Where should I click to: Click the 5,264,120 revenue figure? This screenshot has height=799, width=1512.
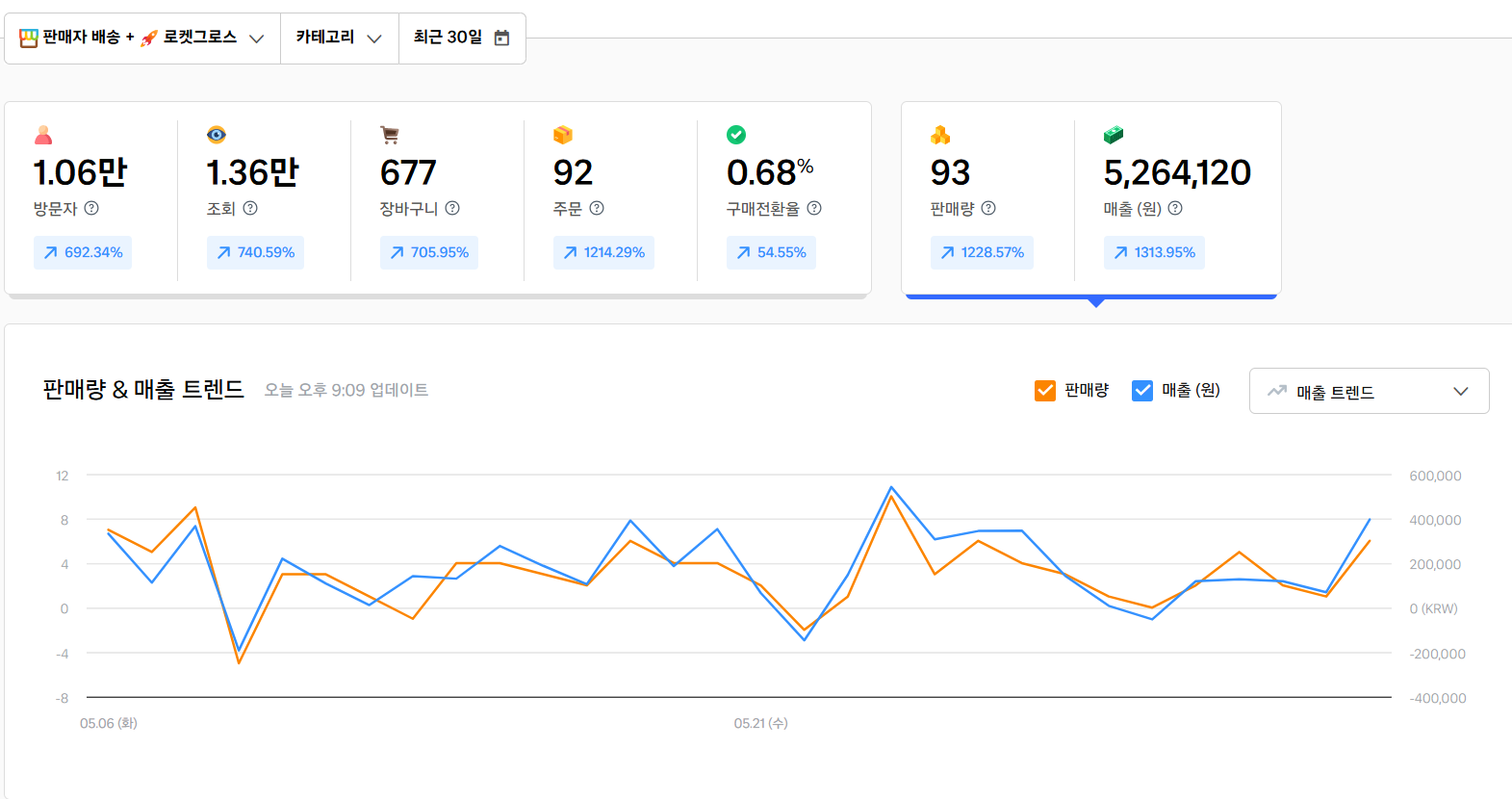point(1177,173)
